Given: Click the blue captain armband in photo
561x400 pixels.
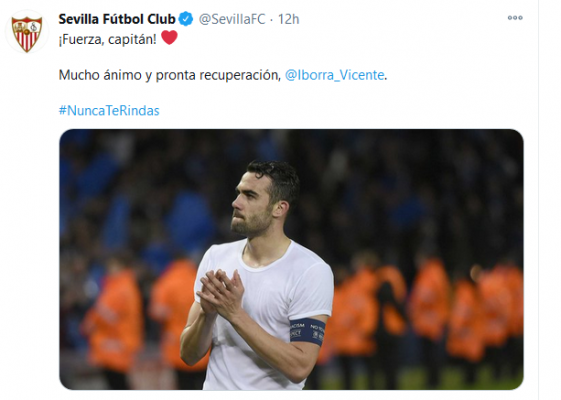Looking at the screenshot, I should [x=307, y=332].
